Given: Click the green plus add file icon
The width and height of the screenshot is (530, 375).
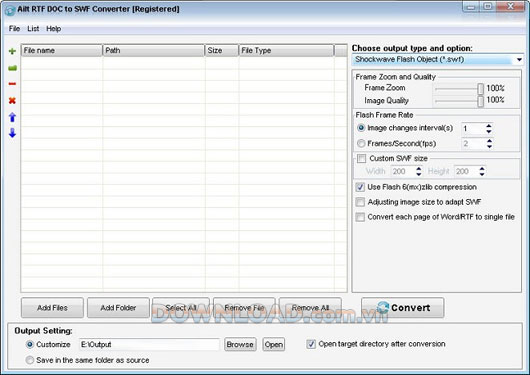Looking at the screenshot, I should [x=12, y=51].
